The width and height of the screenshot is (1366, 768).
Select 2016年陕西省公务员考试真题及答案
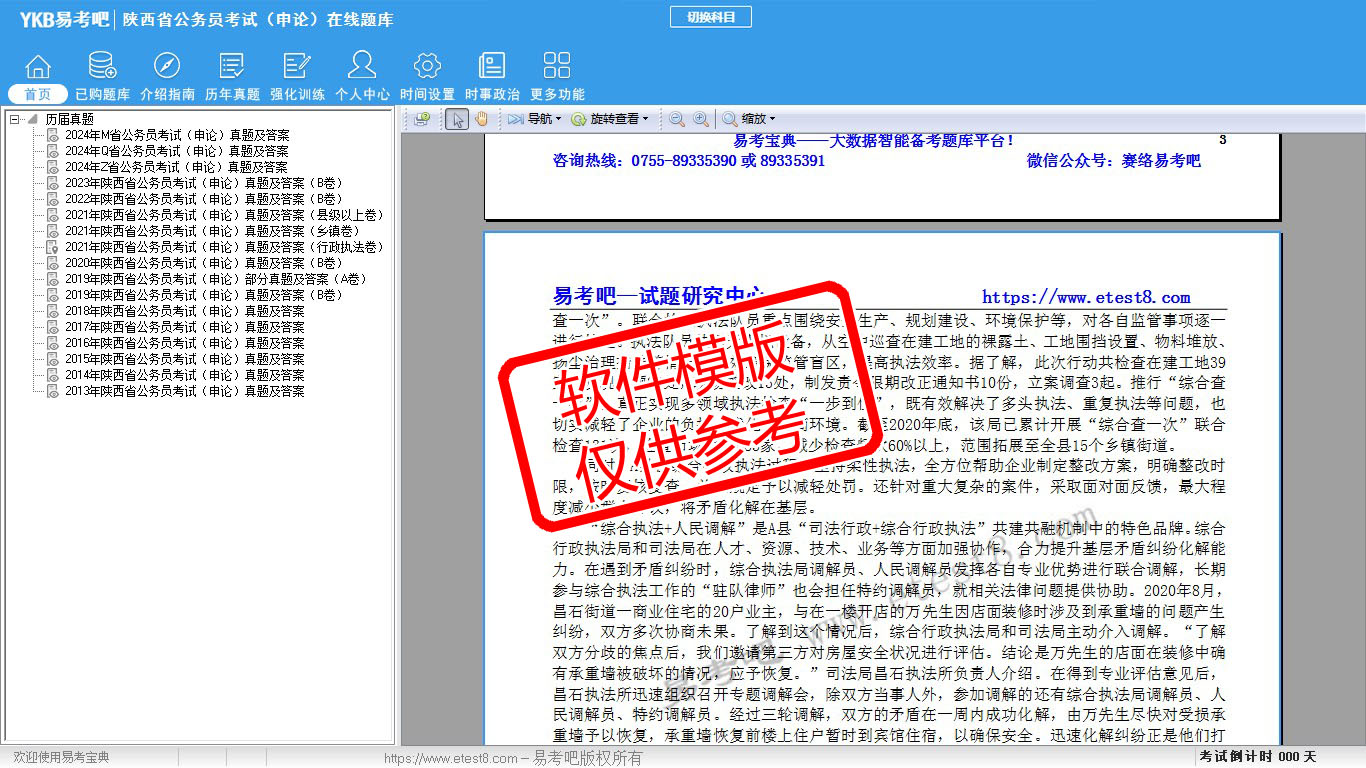tap(185, 343)
